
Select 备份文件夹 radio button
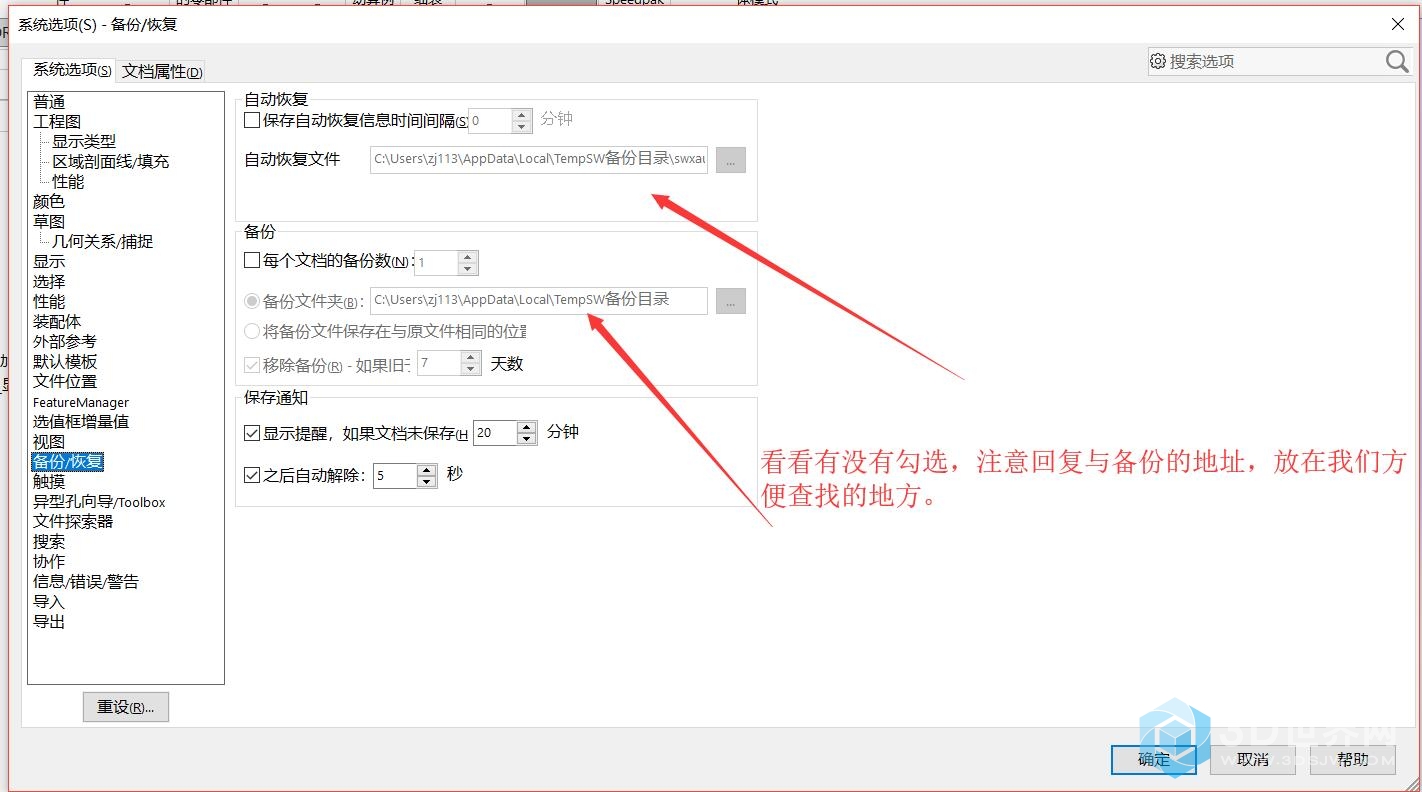pyautogui.click(x=252, y=301)
